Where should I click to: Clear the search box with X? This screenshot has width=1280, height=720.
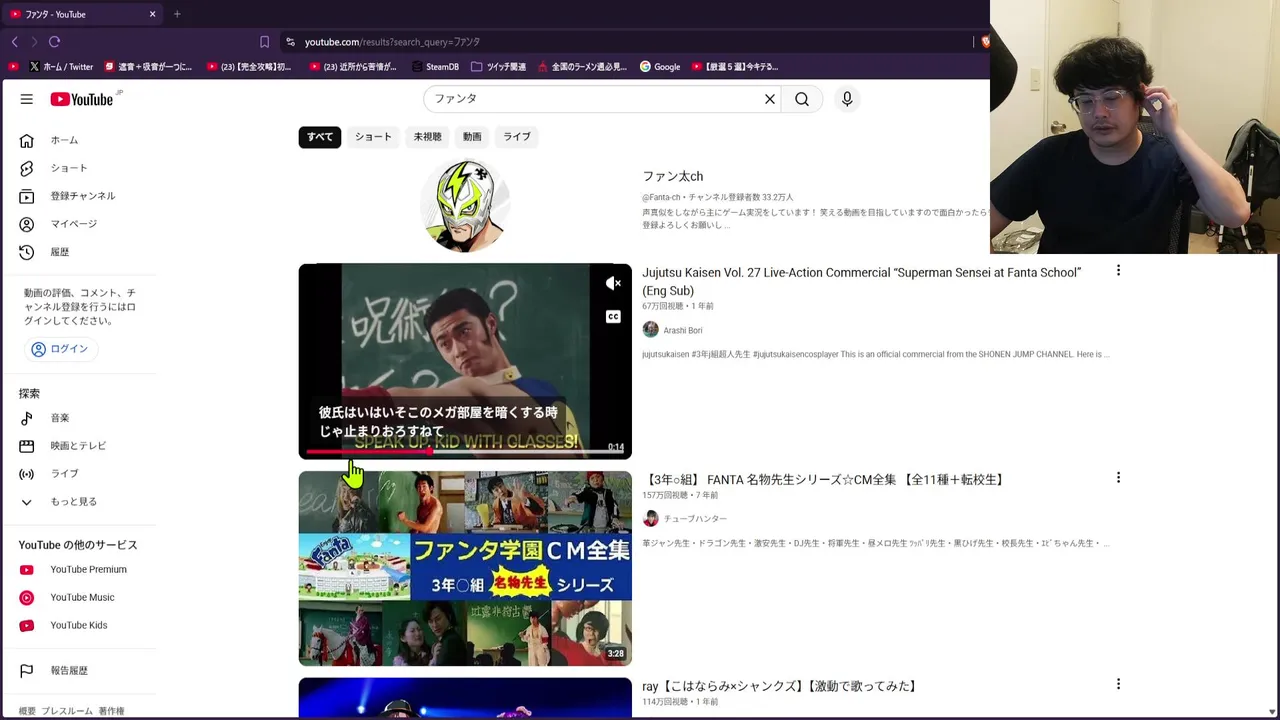[770, 99]
